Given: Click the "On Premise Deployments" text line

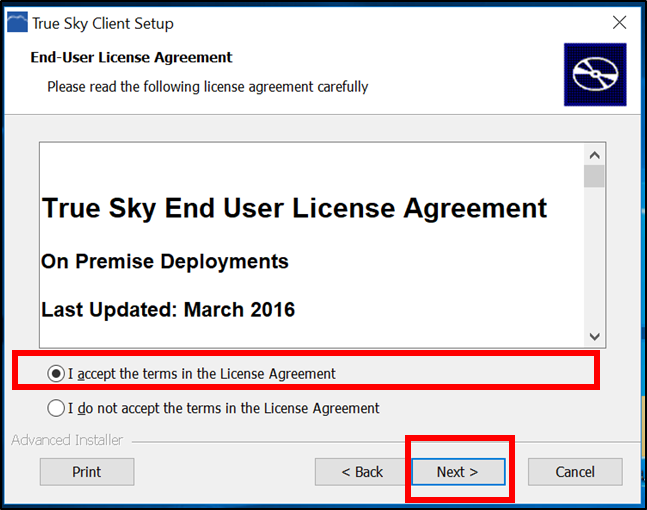Looking at the screenshot, I should click(x=165, y=262).
